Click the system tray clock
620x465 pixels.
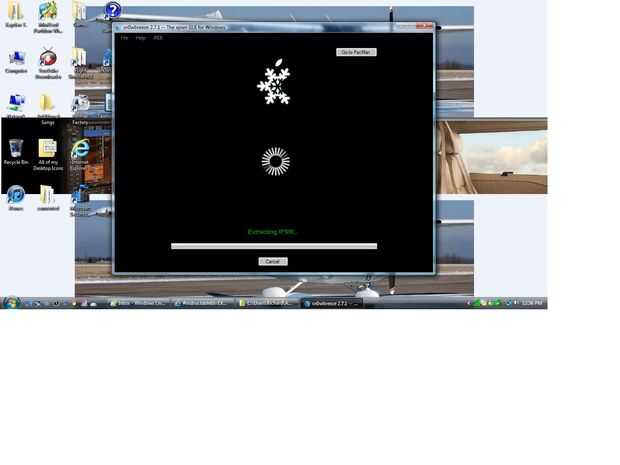coord(532,303)
